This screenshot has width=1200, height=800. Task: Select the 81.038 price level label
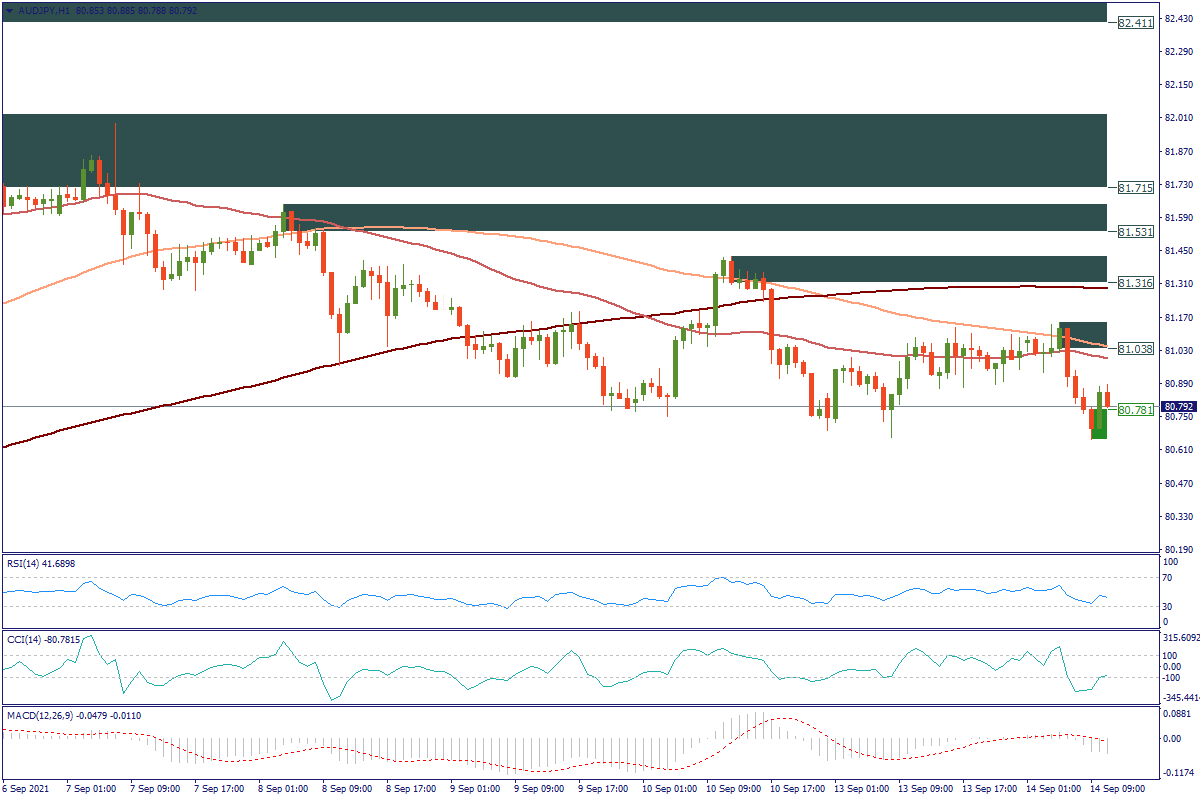1136,349
